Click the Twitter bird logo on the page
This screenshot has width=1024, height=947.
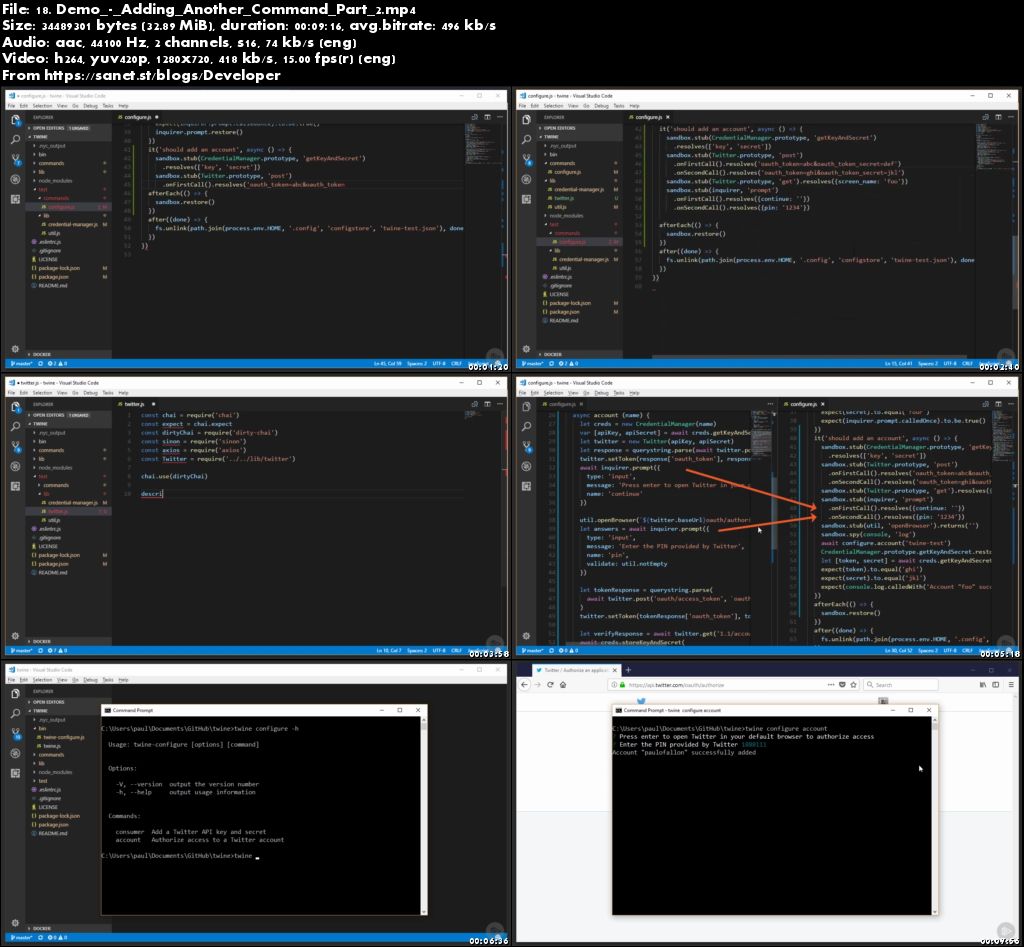[641, 701]
